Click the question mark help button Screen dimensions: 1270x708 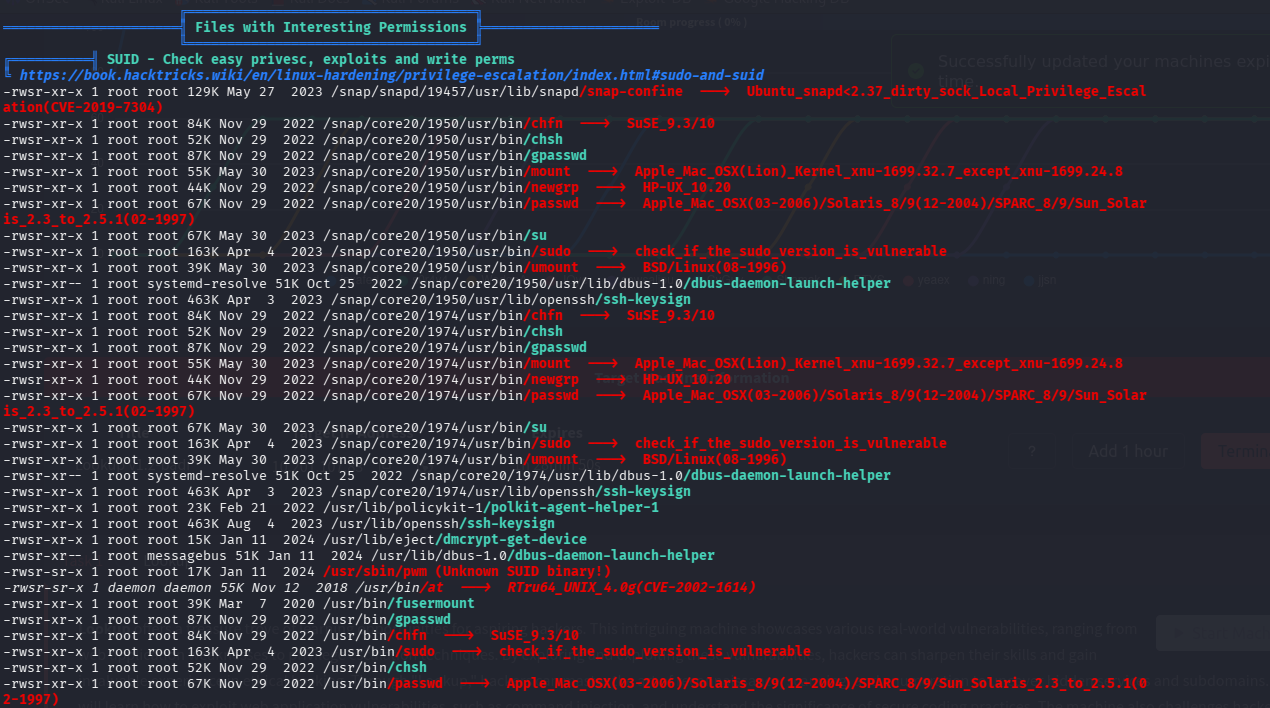1032,451
